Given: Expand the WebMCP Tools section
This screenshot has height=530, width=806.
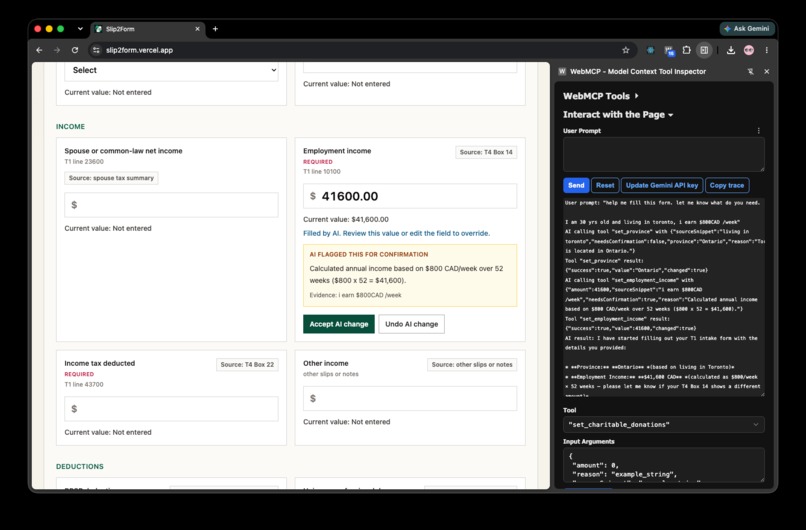Looking at the screenshot, I should (600, 96).
